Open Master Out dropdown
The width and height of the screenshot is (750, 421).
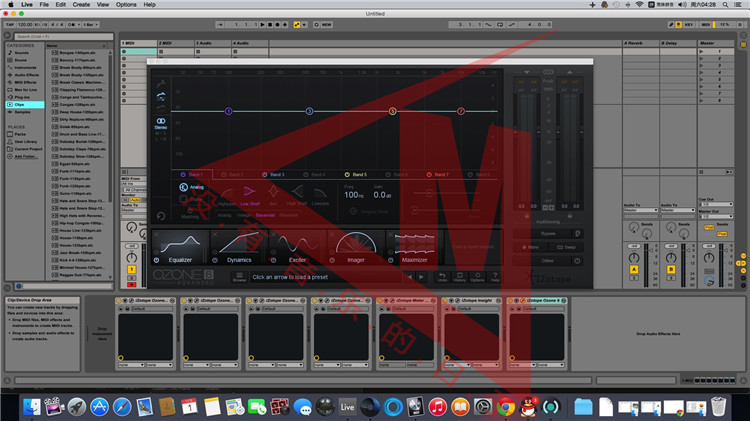716,216
